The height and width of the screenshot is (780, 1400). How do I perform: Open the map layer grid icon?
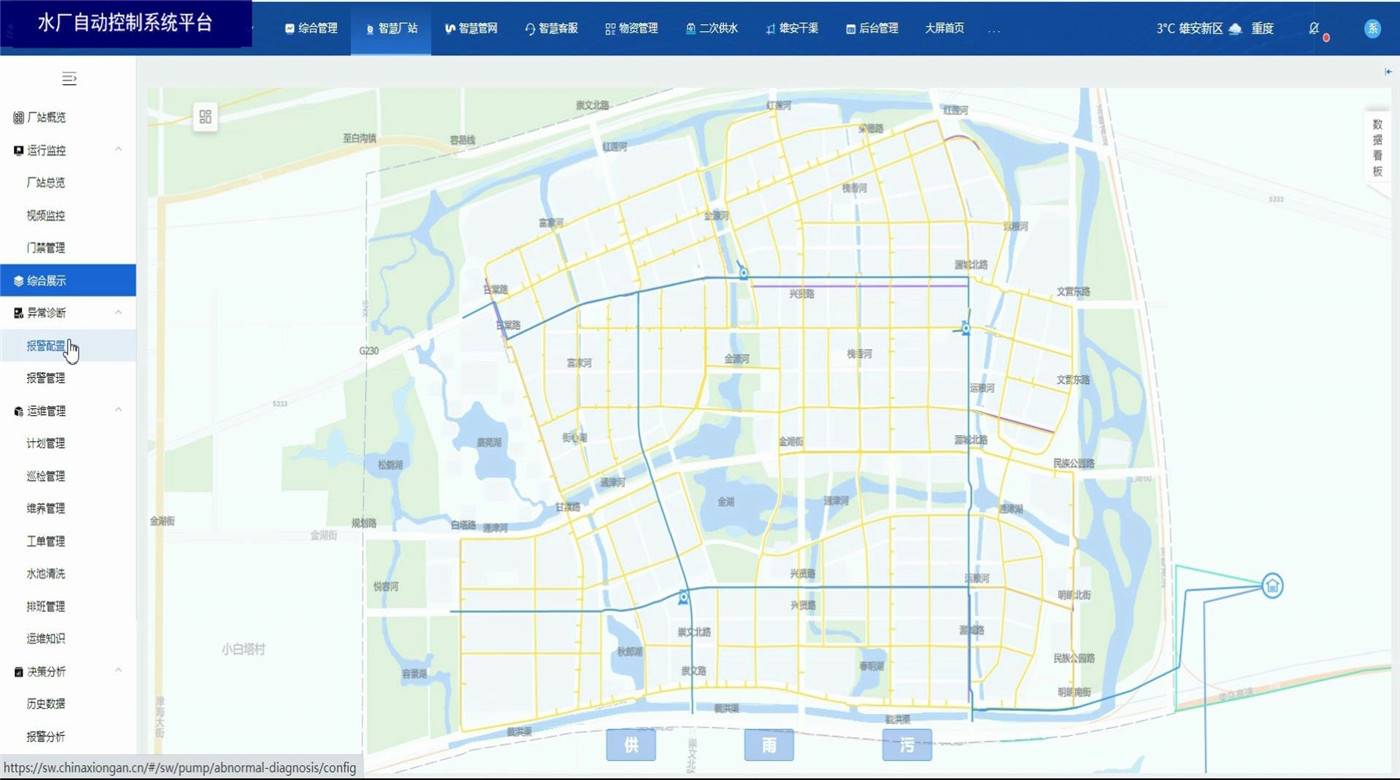click(205, 117)
